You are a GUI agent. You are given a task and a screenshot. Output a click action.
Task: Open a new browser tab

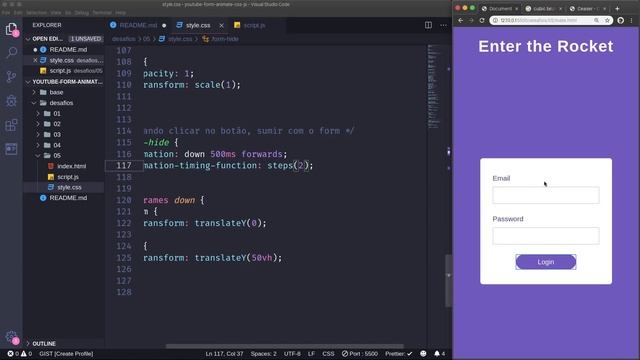point(617,8)
